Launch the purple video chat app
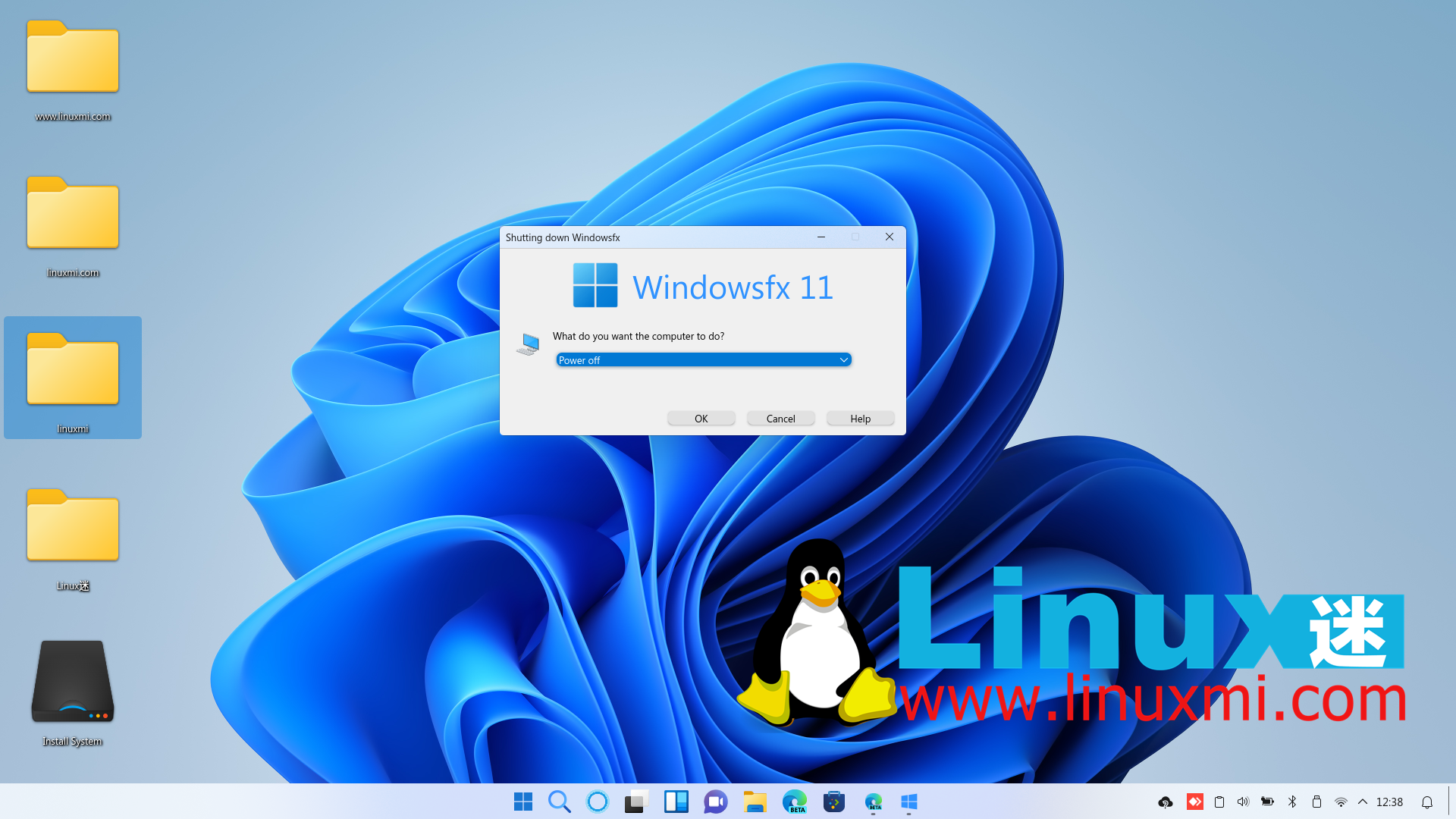Image resolution: width=1456 pixels, height=819 pixels. tap(715, 802)
